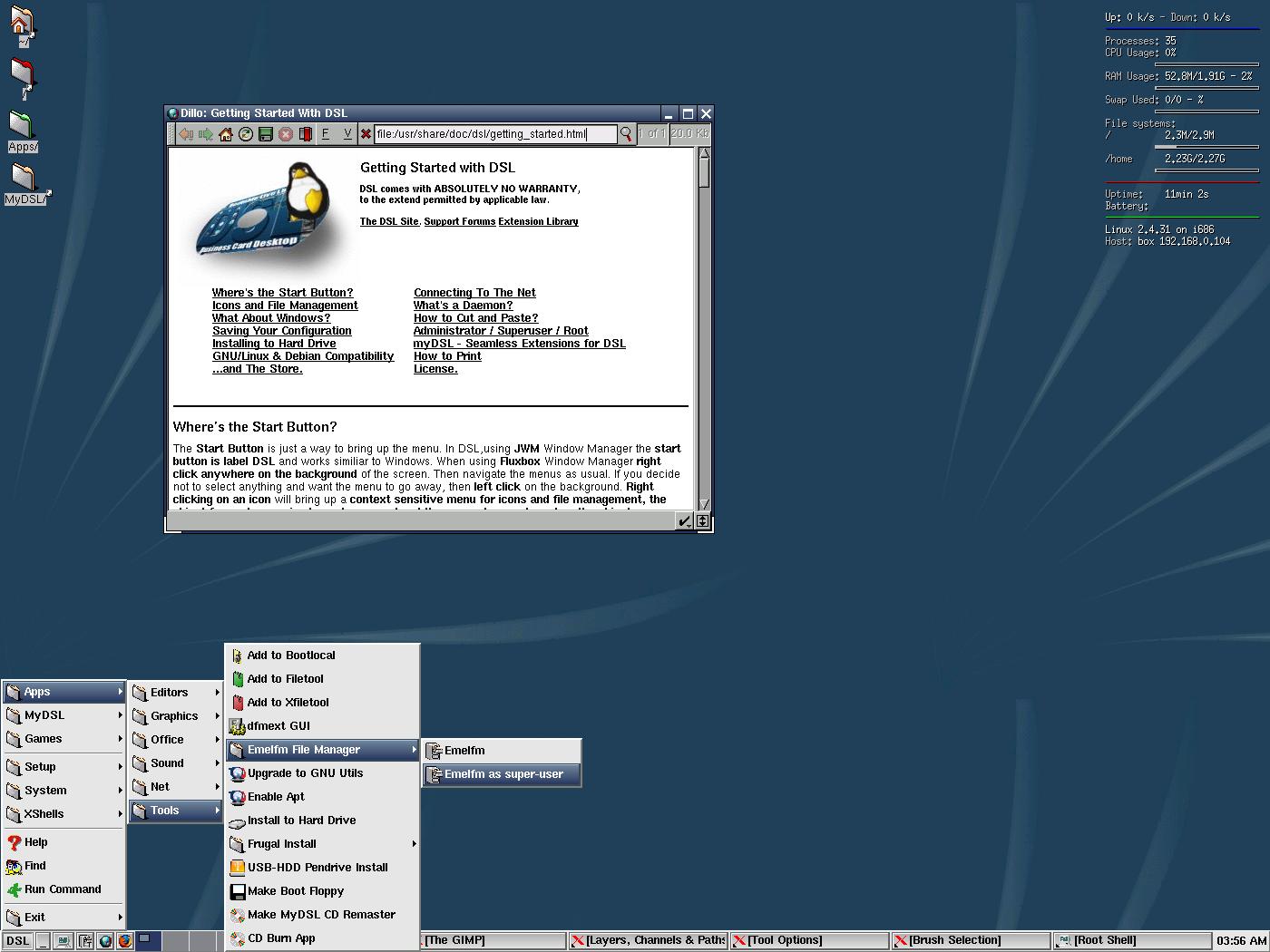The height and width of the screenshot is (952, 1270).
Task: Open the MyDSL desktop folder icon
Action: click(x=26, y=184)
